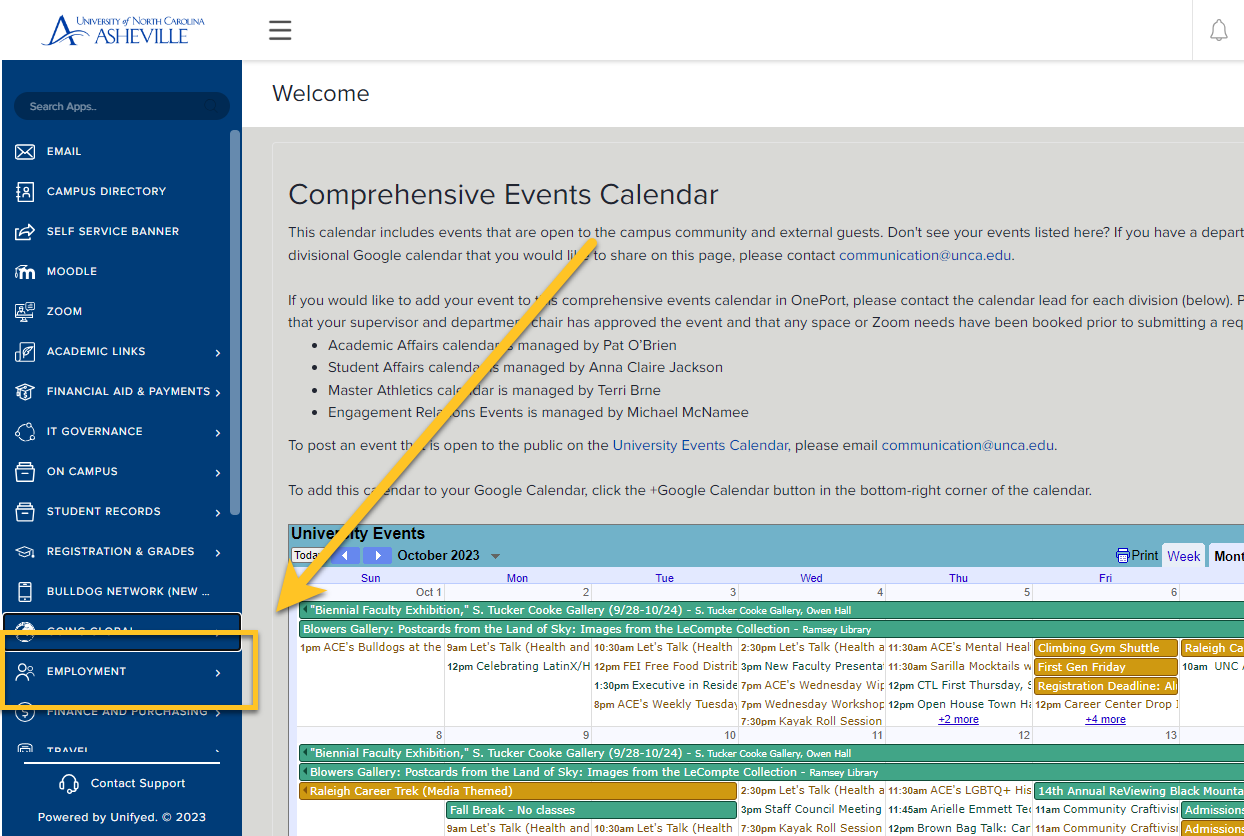This screenshot has width=1244, height=836.
Task: Open the Moodle icon
Action: coord(26,272)
